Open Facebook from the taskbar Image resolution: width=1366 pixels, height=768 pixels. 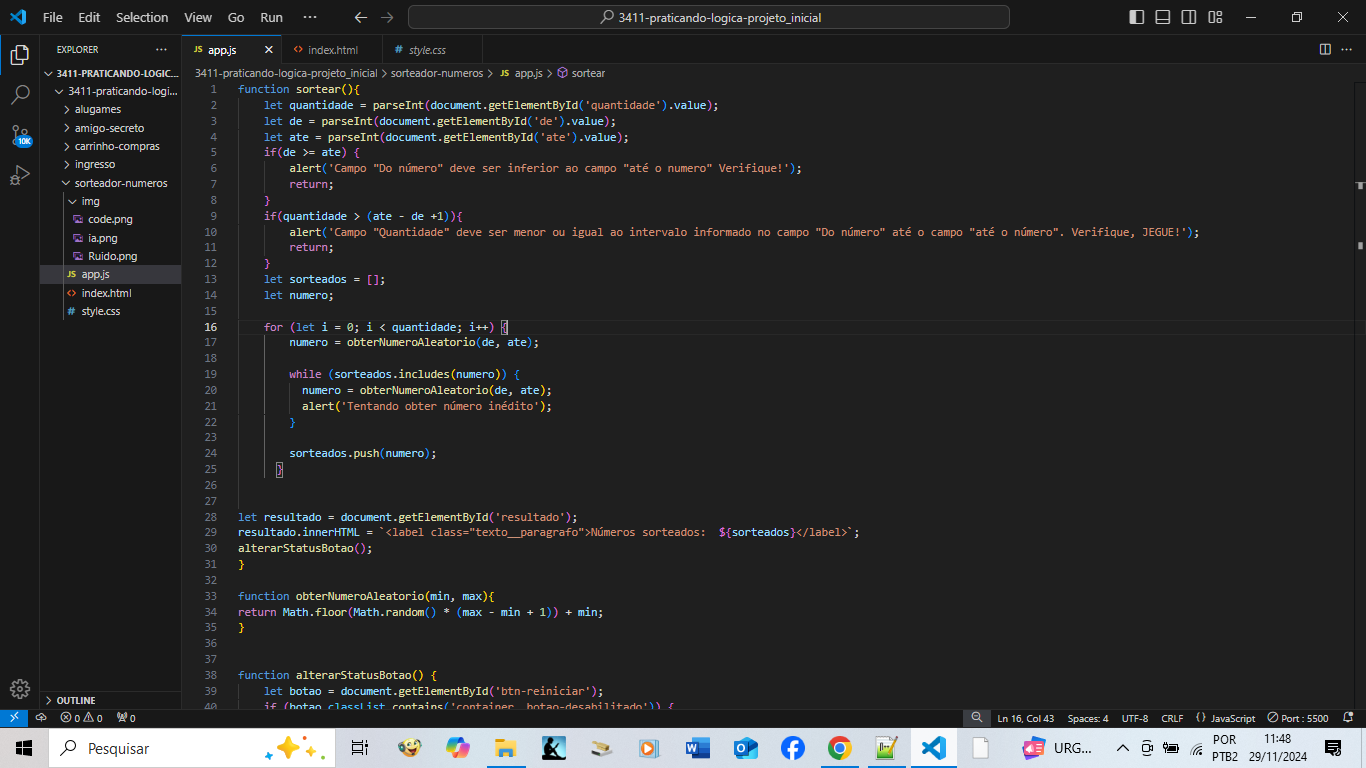[x=792, y=748]
